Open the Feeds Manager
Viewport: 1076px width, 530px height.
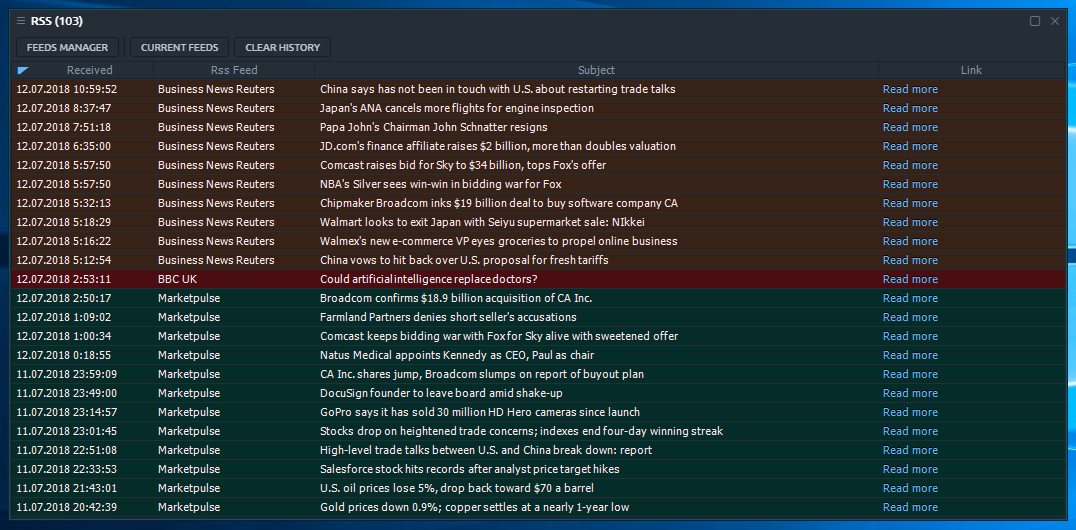tap(68, 47)
